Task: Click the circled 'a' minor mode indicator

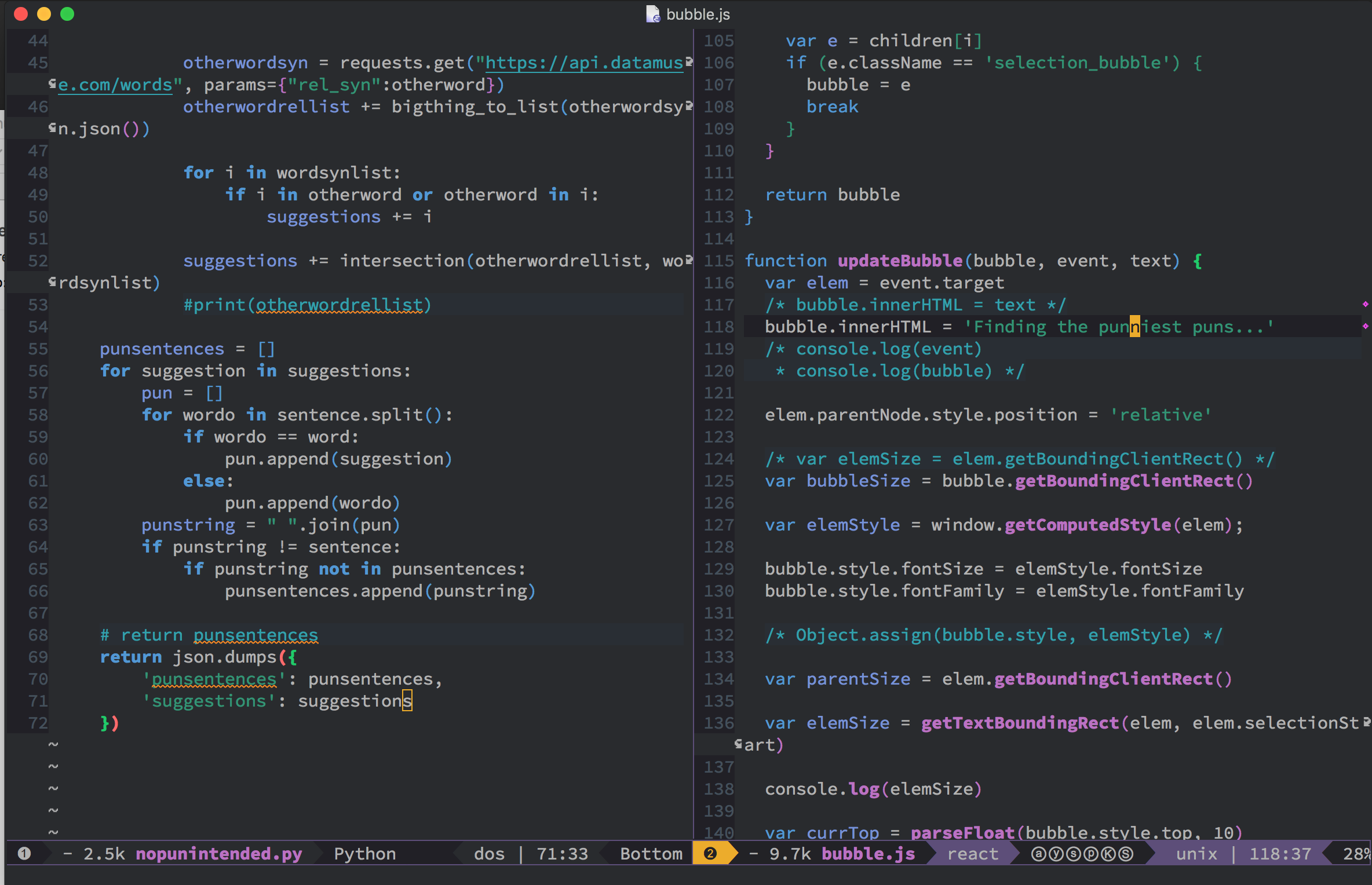Action: pyautogui.click(x=1039, y=854)
